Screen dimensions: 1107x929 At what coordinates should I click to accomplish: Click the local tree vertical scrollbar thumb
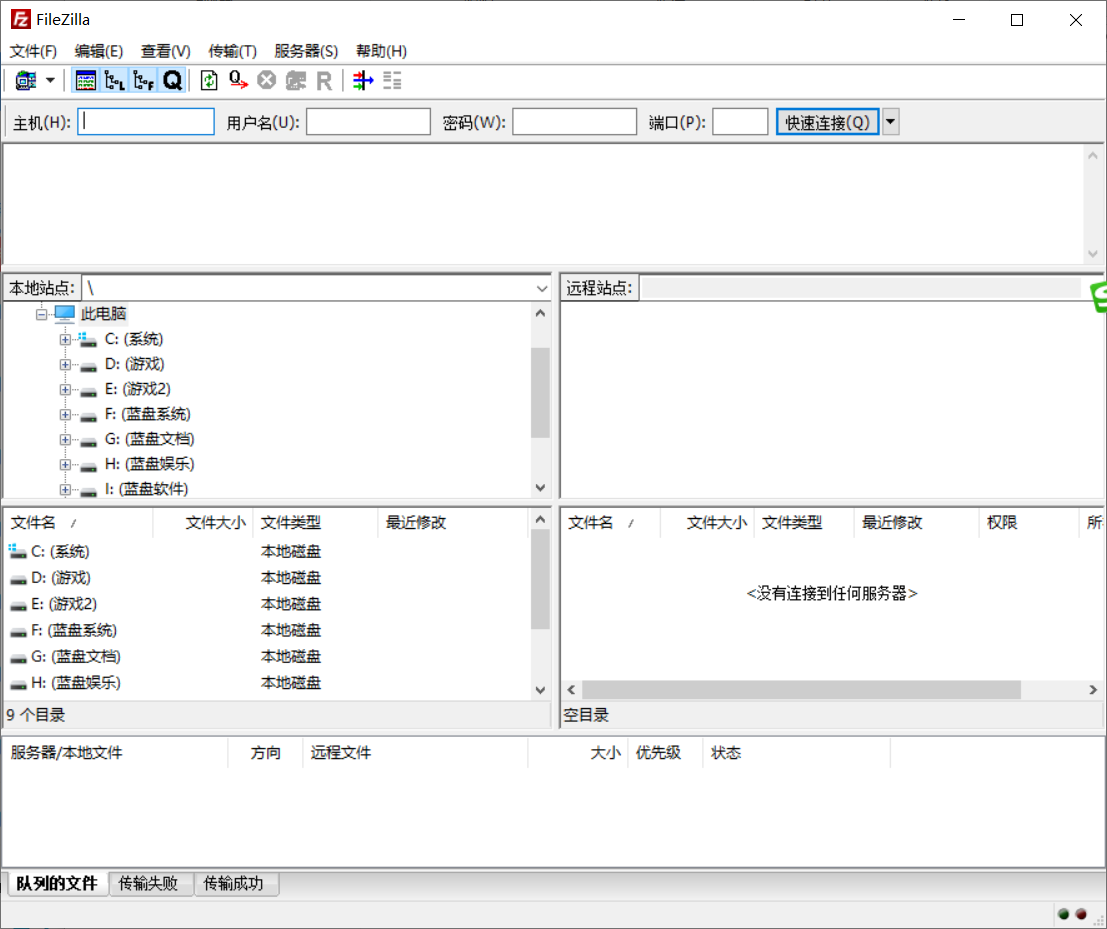pos(540,392)
